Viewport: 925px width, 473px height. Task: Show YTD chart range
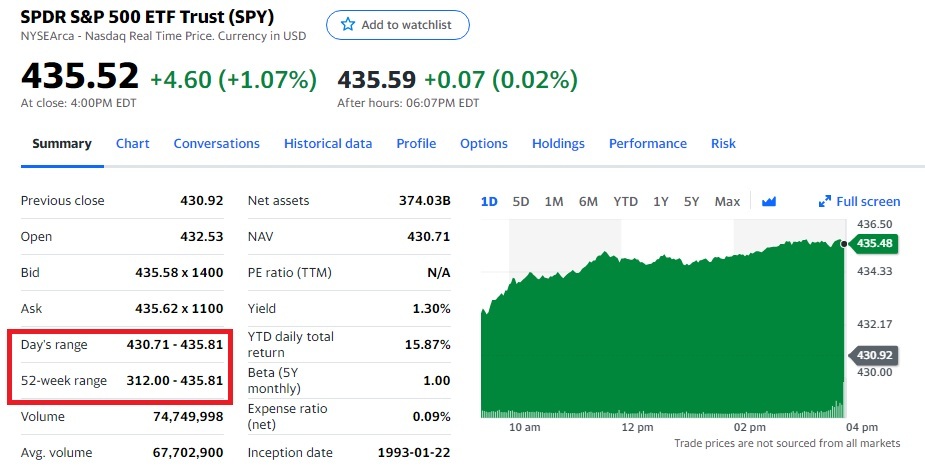coord(625,201)
